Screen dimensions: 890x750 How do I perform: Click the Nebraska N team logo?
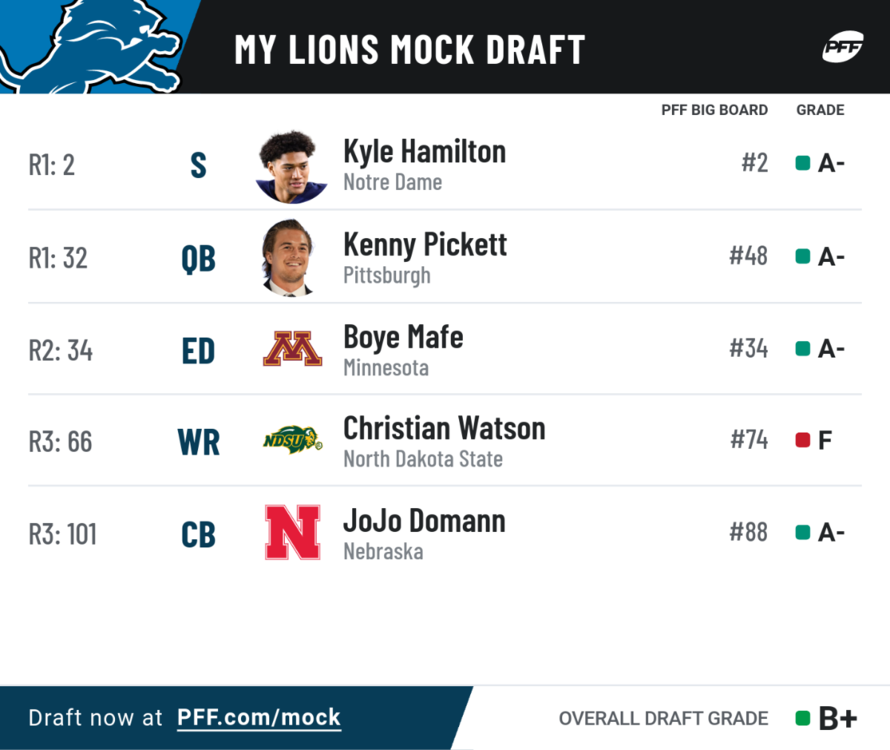click(292, 532)
